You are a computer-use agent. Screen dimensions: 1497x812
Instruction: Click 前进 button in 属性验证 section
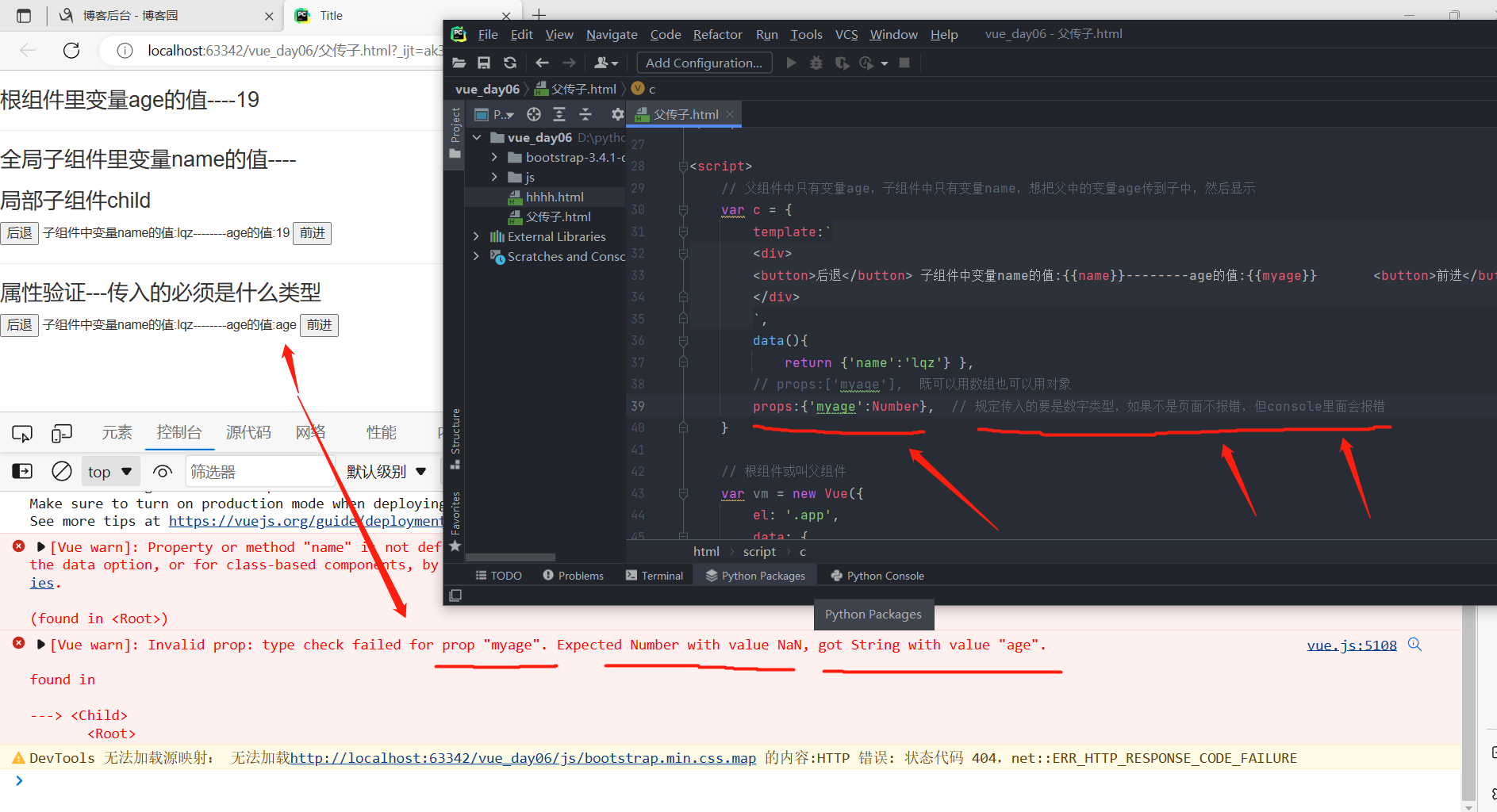tap(320, 325)
